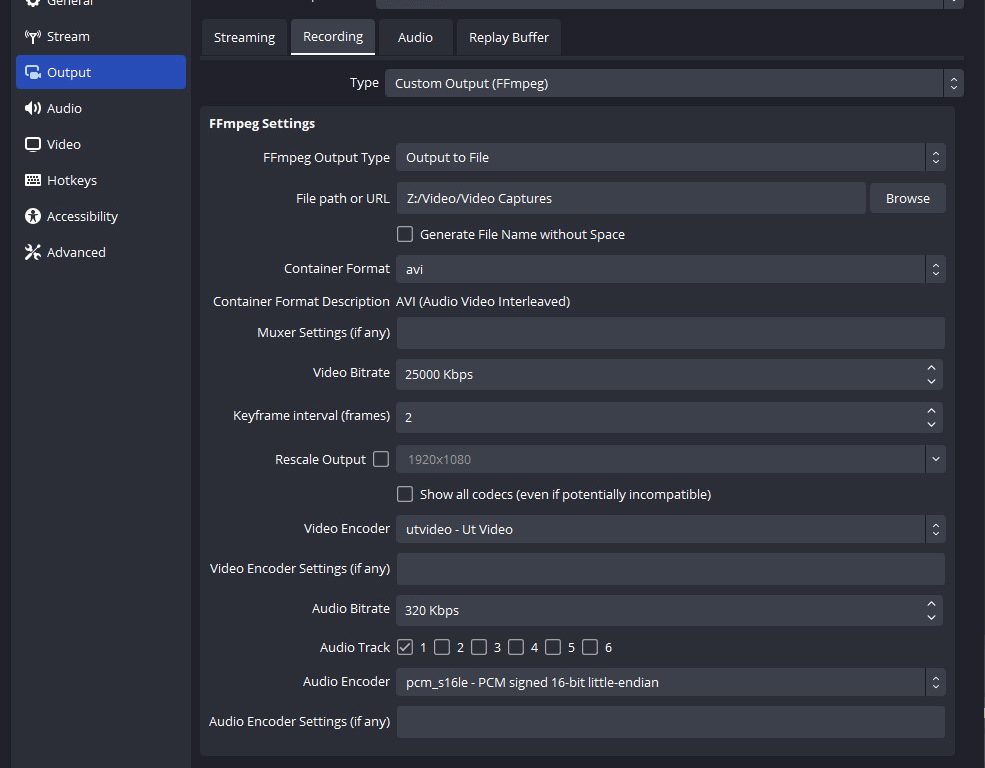Open Audio settings via speaker icon
Screen dimensions: 985x768
32,109
